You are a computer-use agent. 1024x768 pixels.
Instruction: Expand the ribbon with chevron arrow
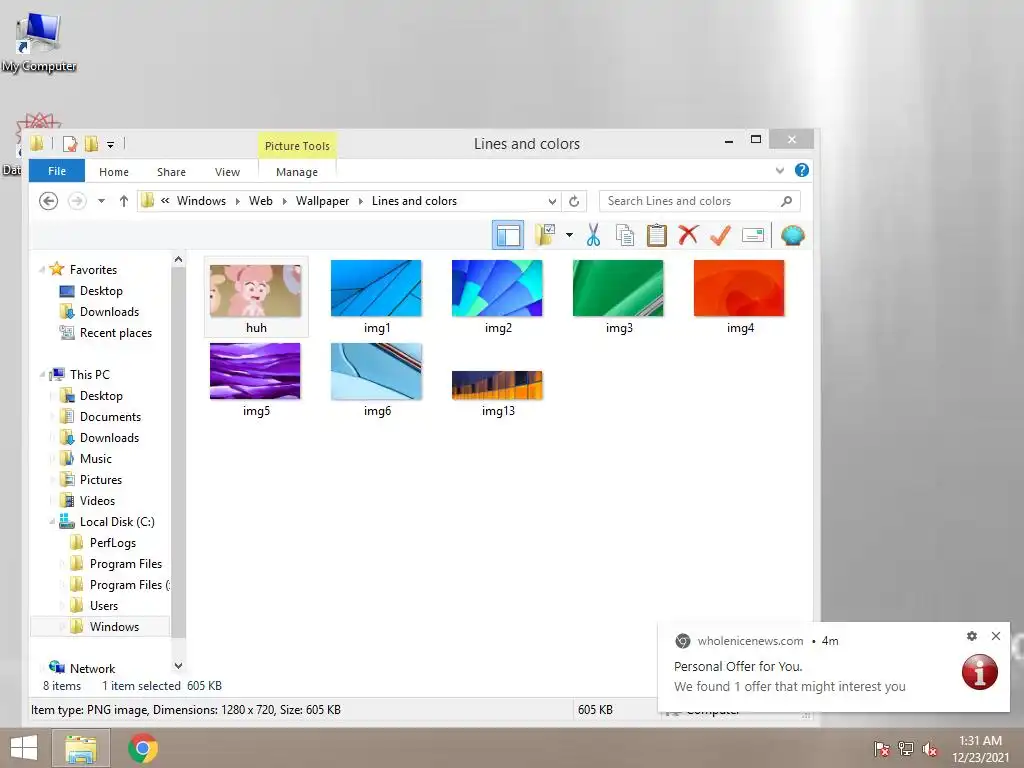pyautogui.click(x=780, y=170)
